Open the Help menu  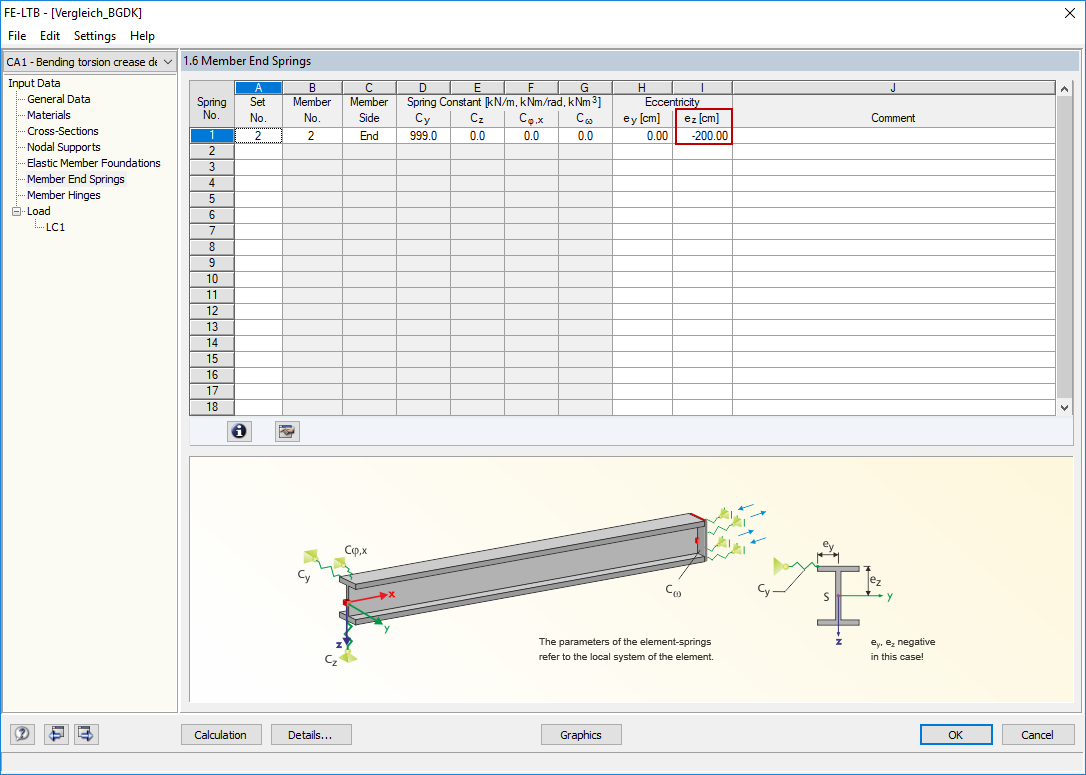[142, 36]
